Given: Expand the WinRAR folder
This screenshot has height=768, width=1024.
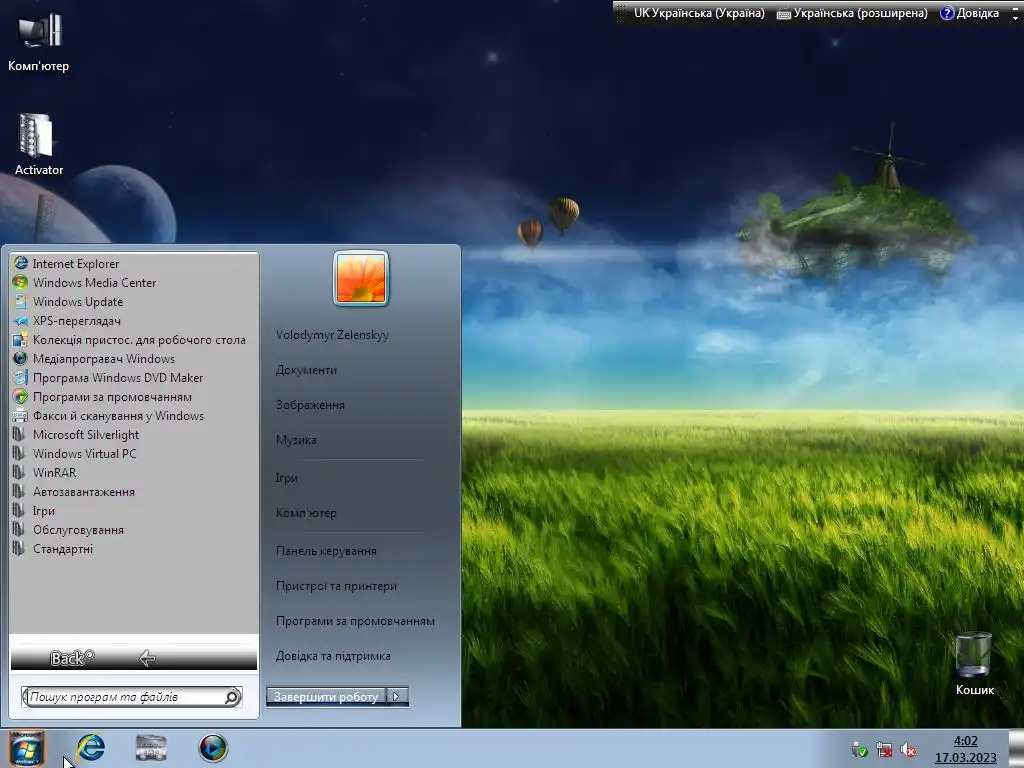Looking at the screenshot, I should pos(44,472).
